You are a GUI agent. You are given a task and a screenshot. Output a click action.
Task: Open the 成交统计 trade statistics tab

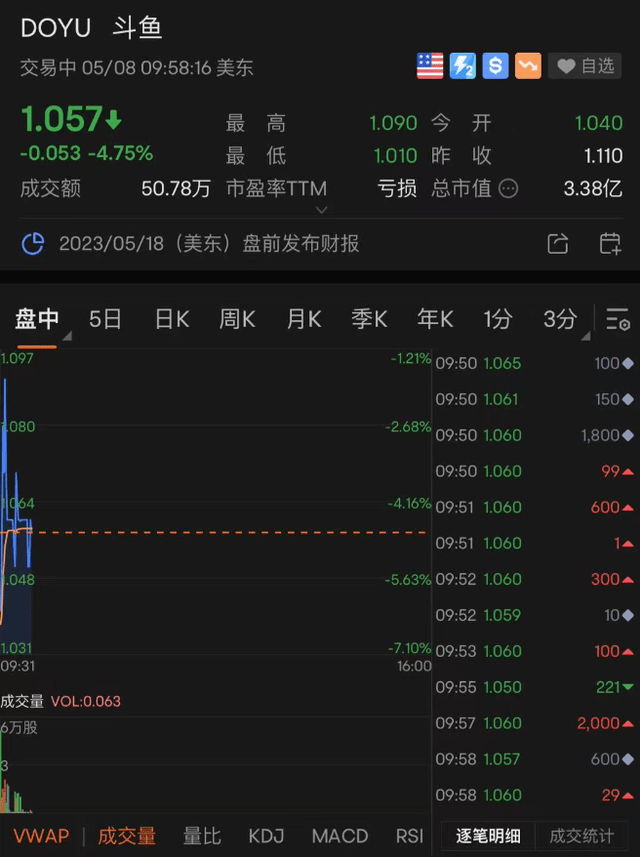[x=582, y=836]
